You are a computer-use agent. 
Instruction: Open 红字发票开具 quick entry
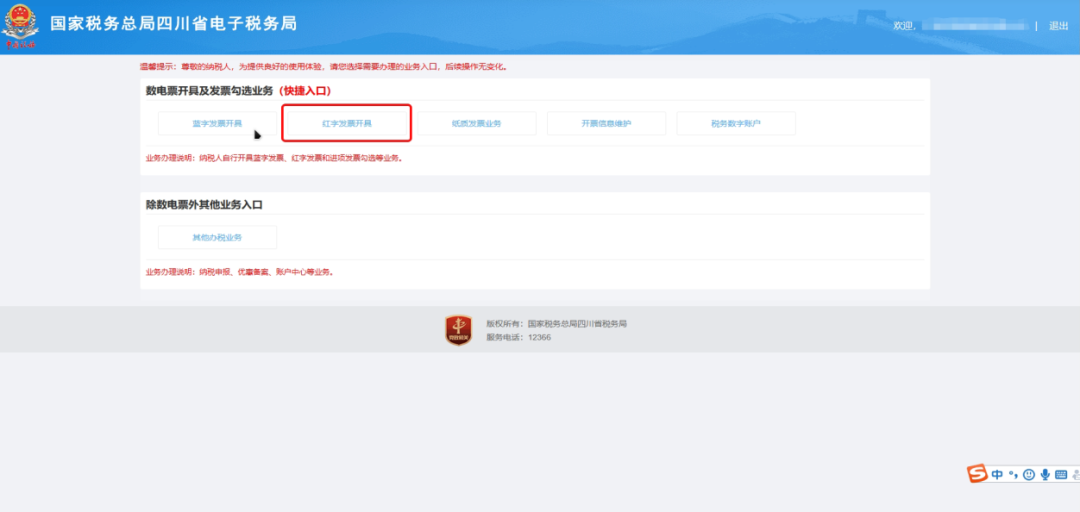click(x=346, y=123)
